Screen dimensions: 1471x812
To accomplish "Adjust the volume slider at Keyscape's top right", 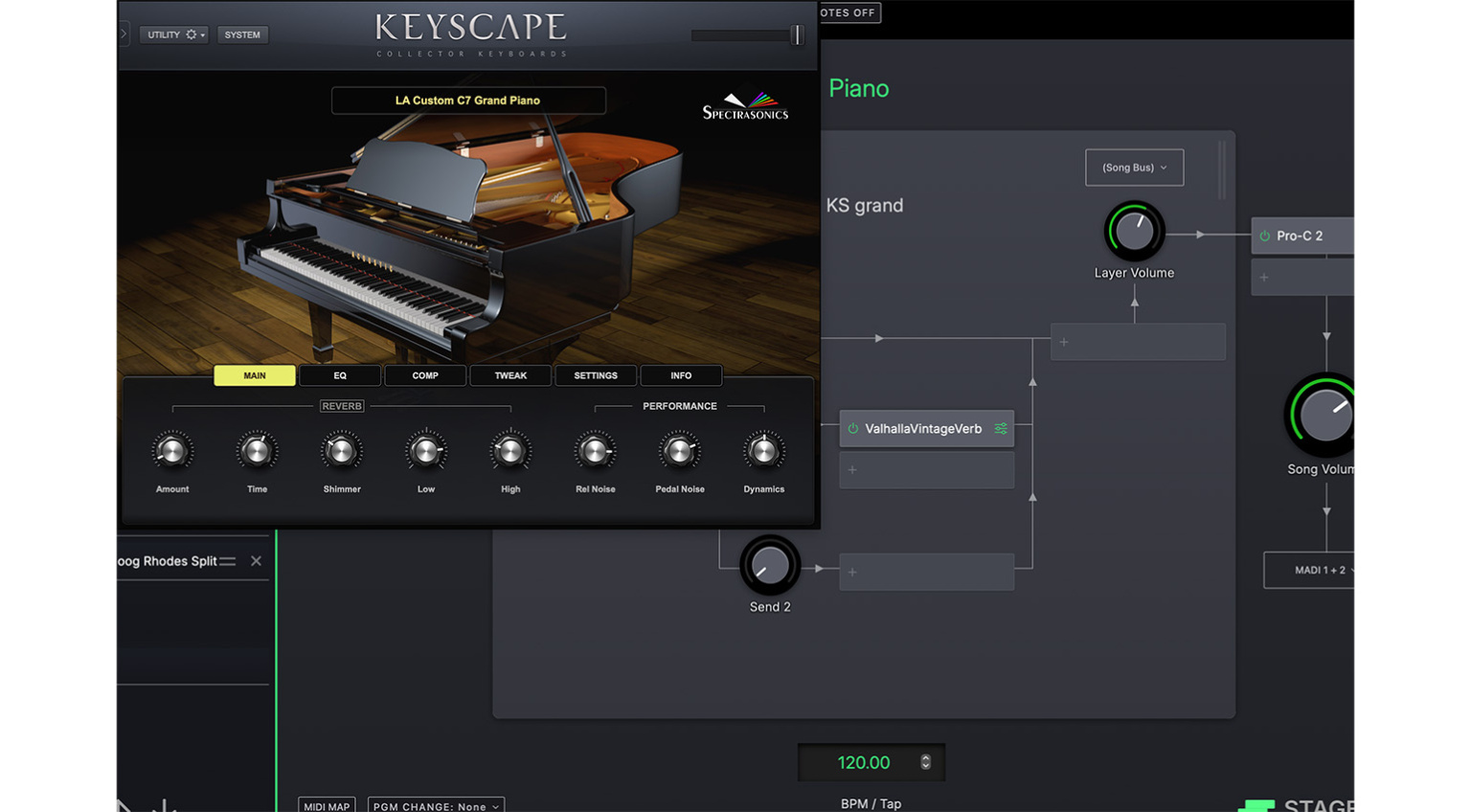I will tap(796, 35).
